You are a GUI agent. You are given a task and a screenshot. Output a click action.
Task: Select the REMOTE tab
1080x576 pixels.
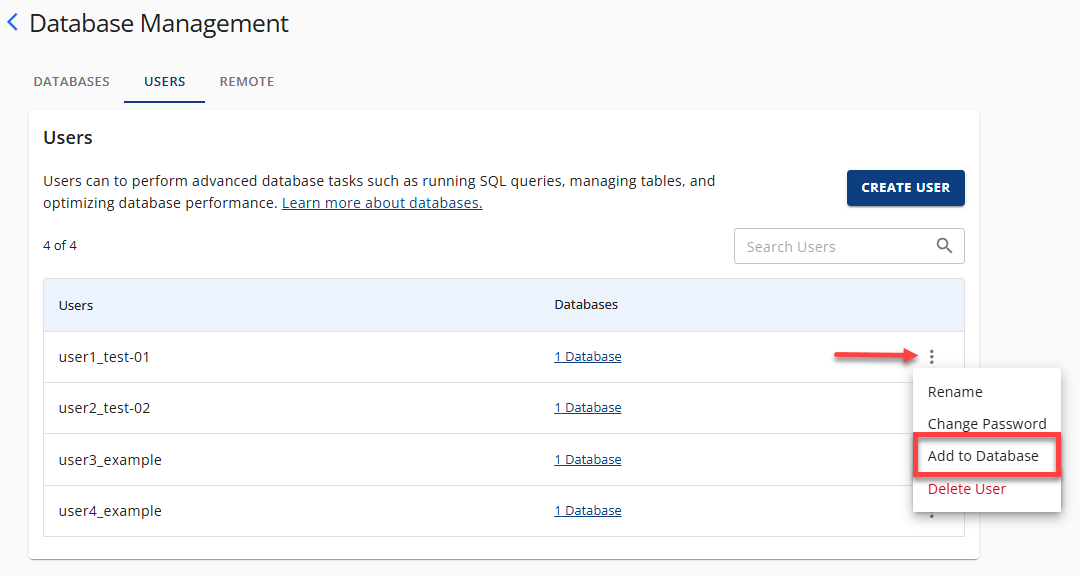246,81
